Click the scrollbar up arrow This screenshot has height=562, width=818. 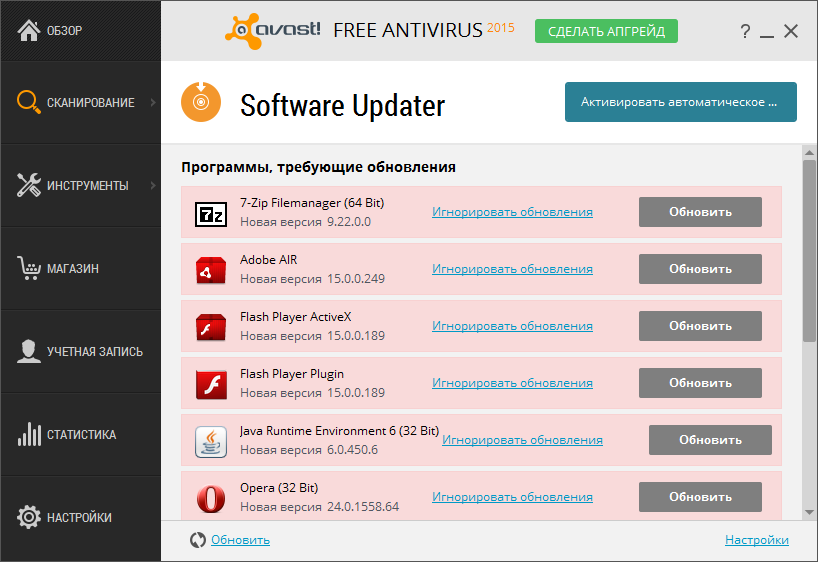809,152
